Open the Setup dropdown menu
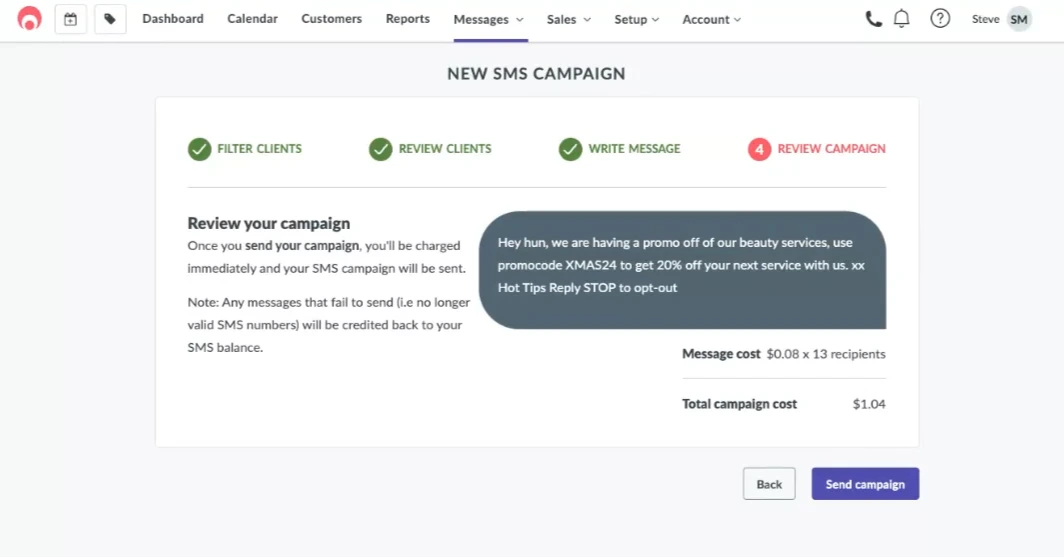 pyautogui.click(x=637, y=20)
